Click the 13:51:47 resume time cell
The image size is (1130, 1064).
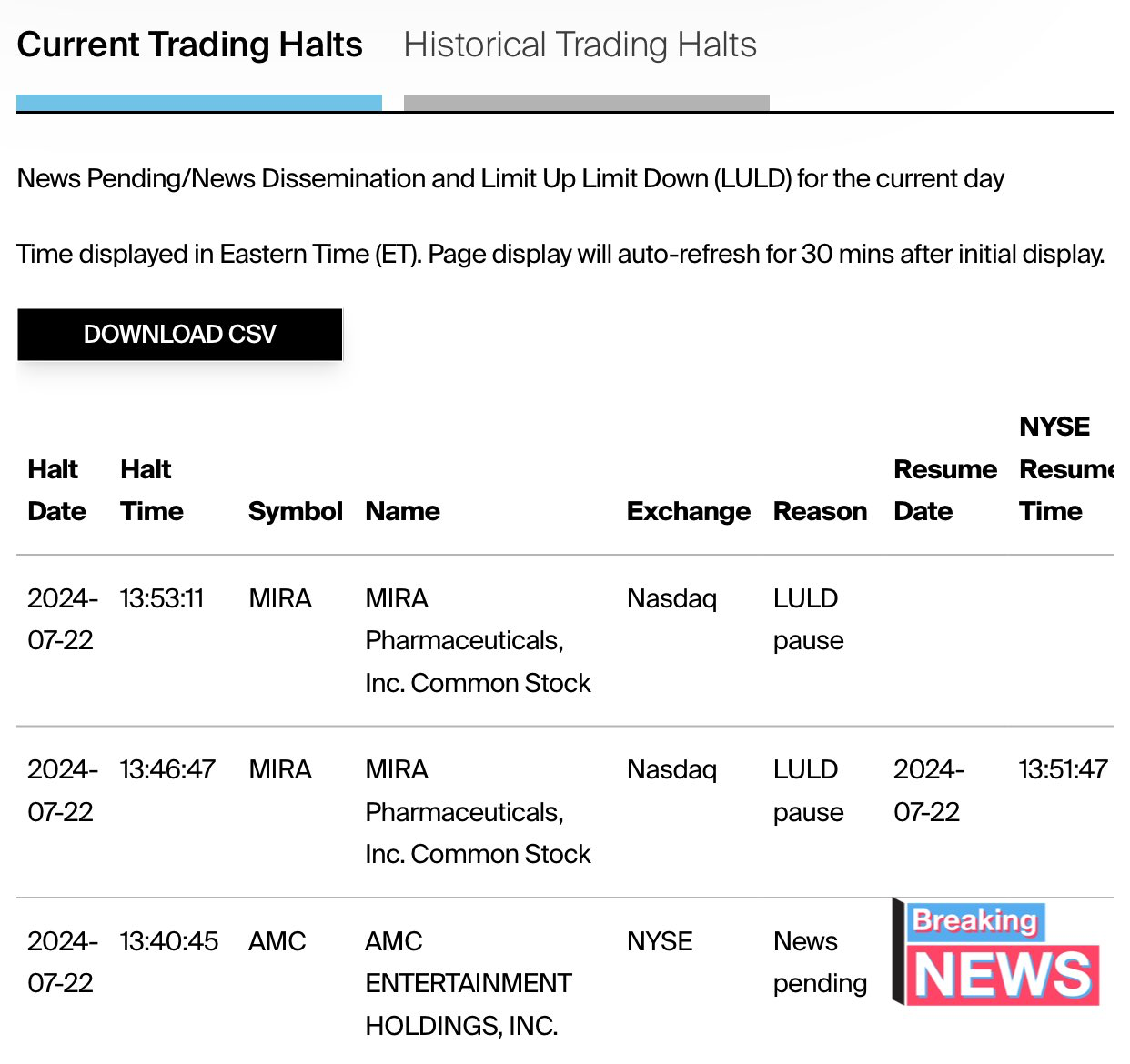(1063, 769)
